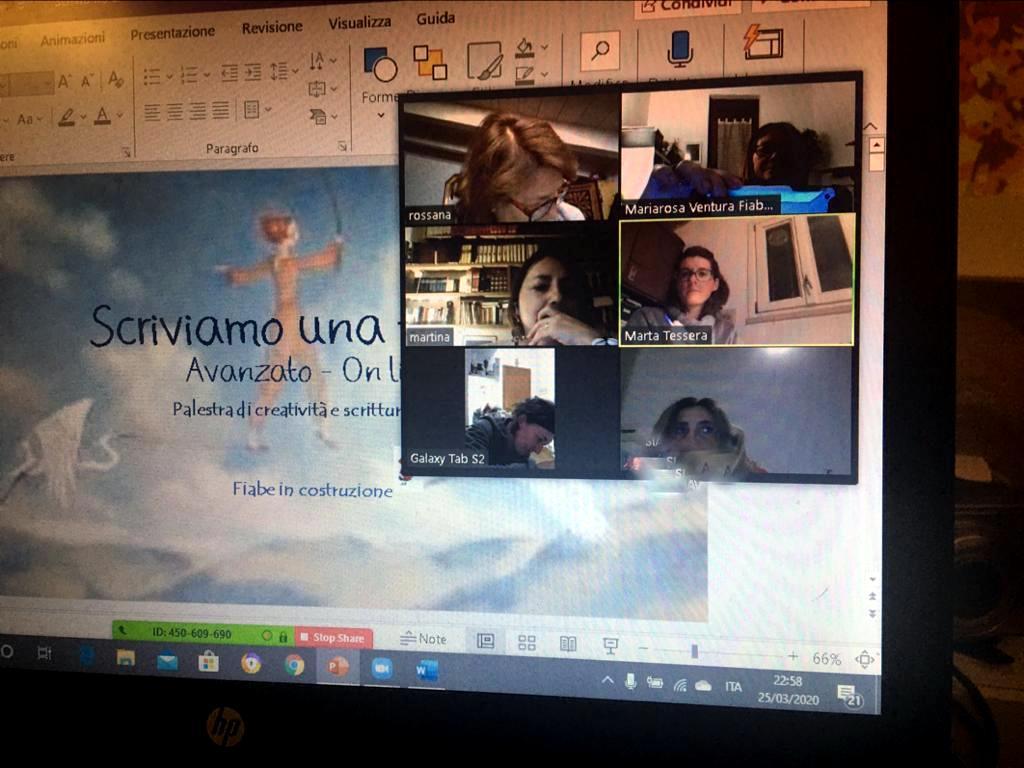
Task: Open Quick Styles brush icon
Action: point(484,60)
